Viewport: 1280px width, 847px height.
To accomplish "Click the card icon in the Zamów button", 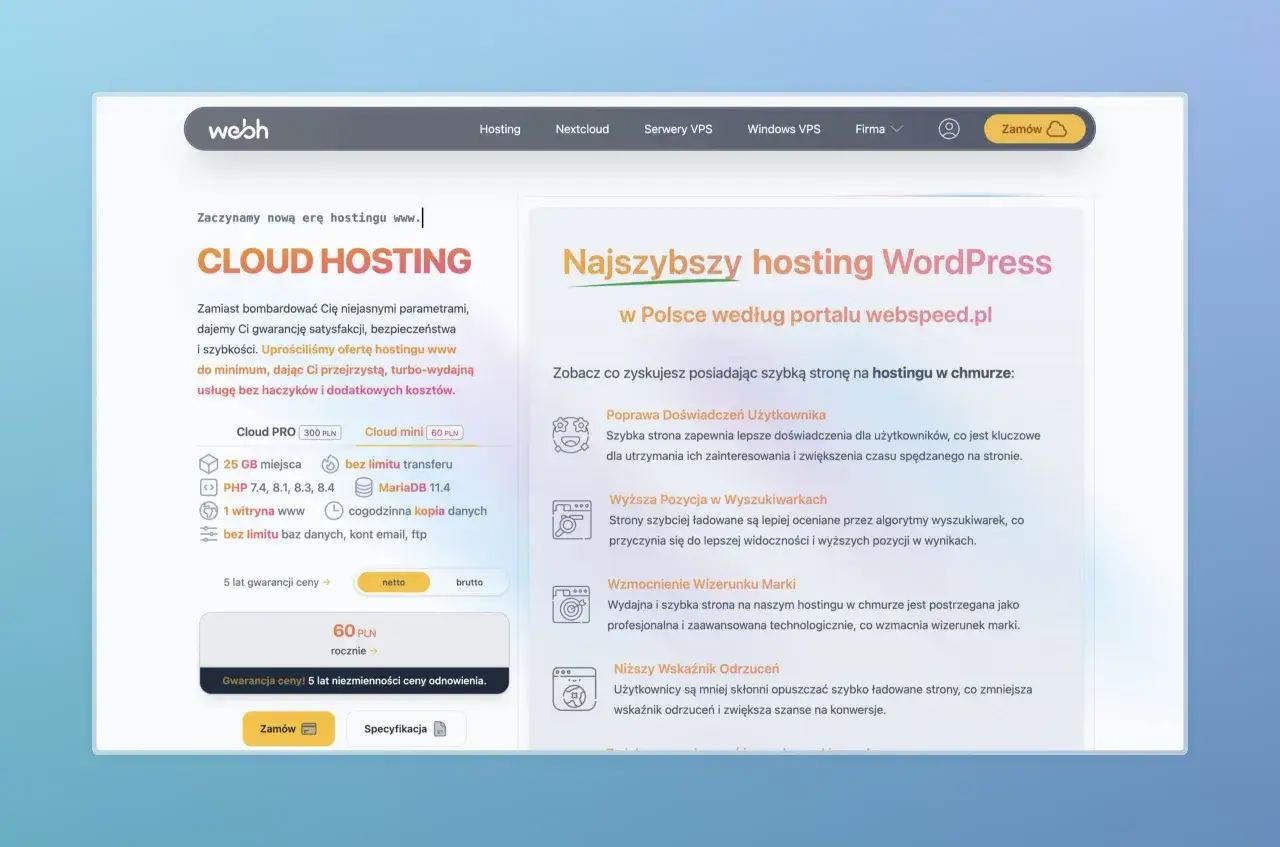I will (x=310, y=729).
